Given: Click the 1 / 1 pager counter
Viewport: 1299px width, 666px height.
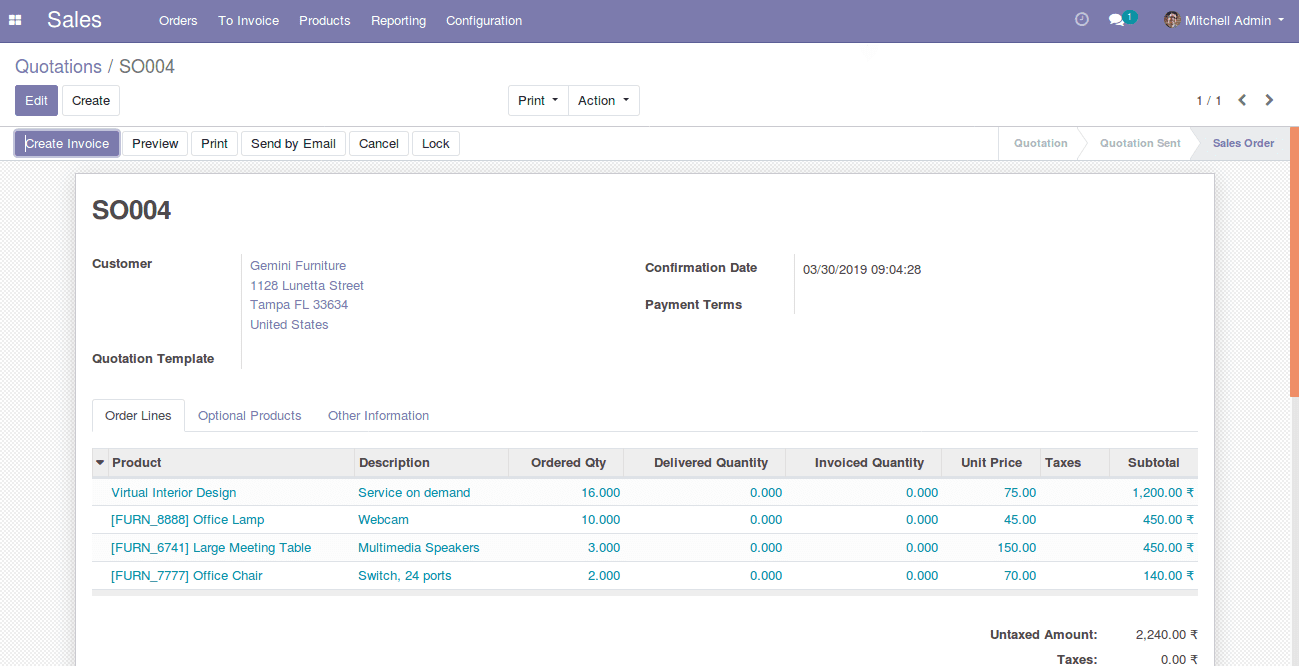Looking at the screenshot, I should point(1209,101).
